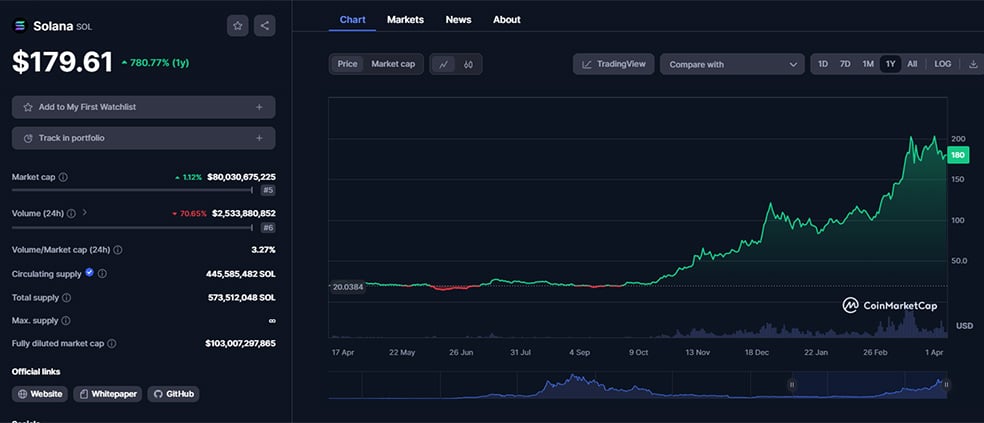The width and height of the screenshot is (984, 423).
Task: Toggle LOG scale on chart
Action: coord(943,64)
